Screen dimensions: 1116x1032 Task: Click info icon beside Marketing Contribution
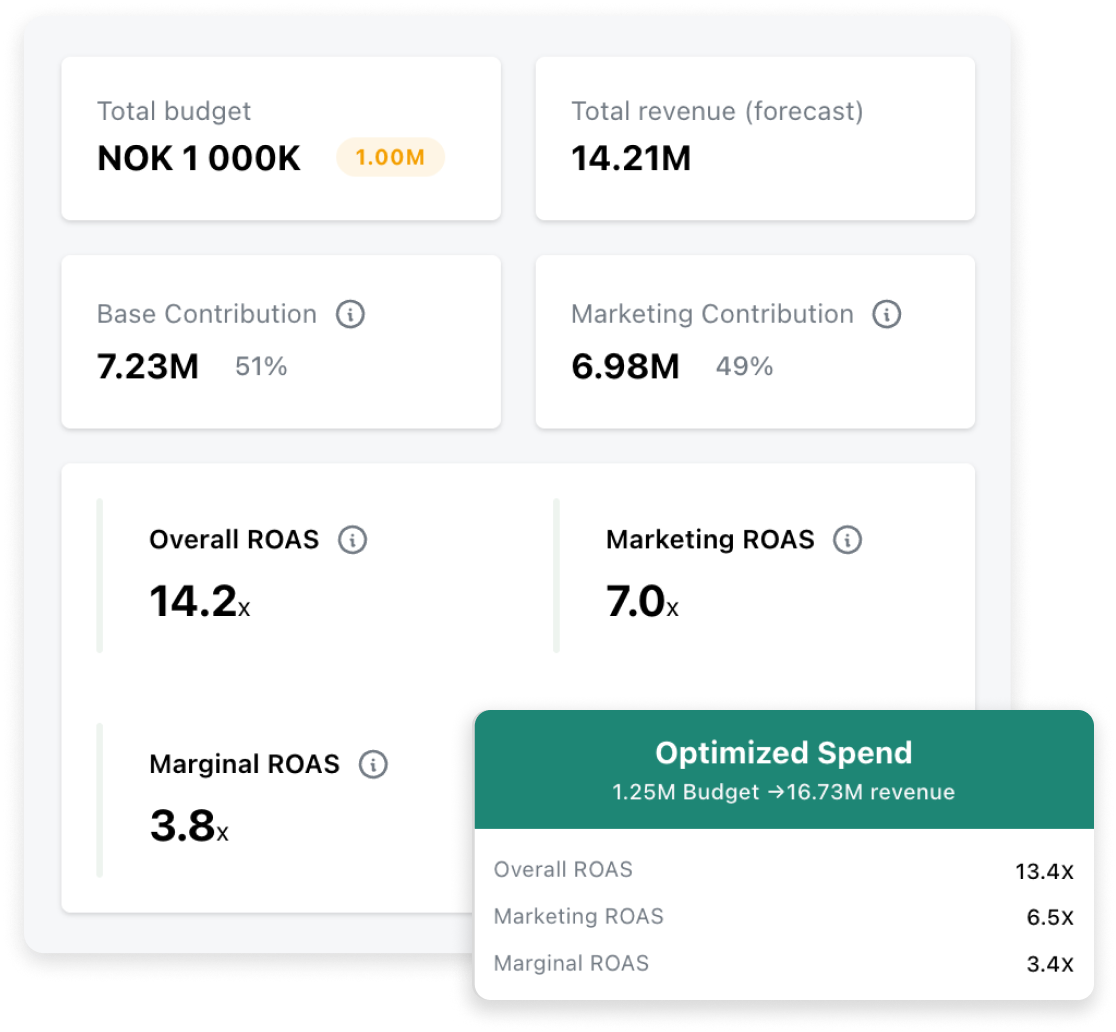point(886,314)
